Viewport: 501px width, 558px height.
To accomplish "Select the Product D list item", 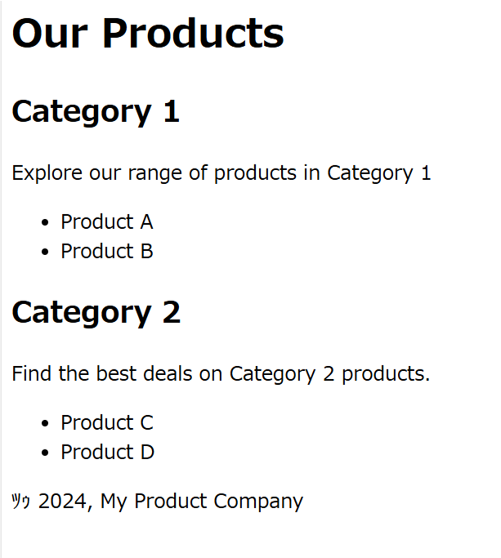I will tap(107, 452).
